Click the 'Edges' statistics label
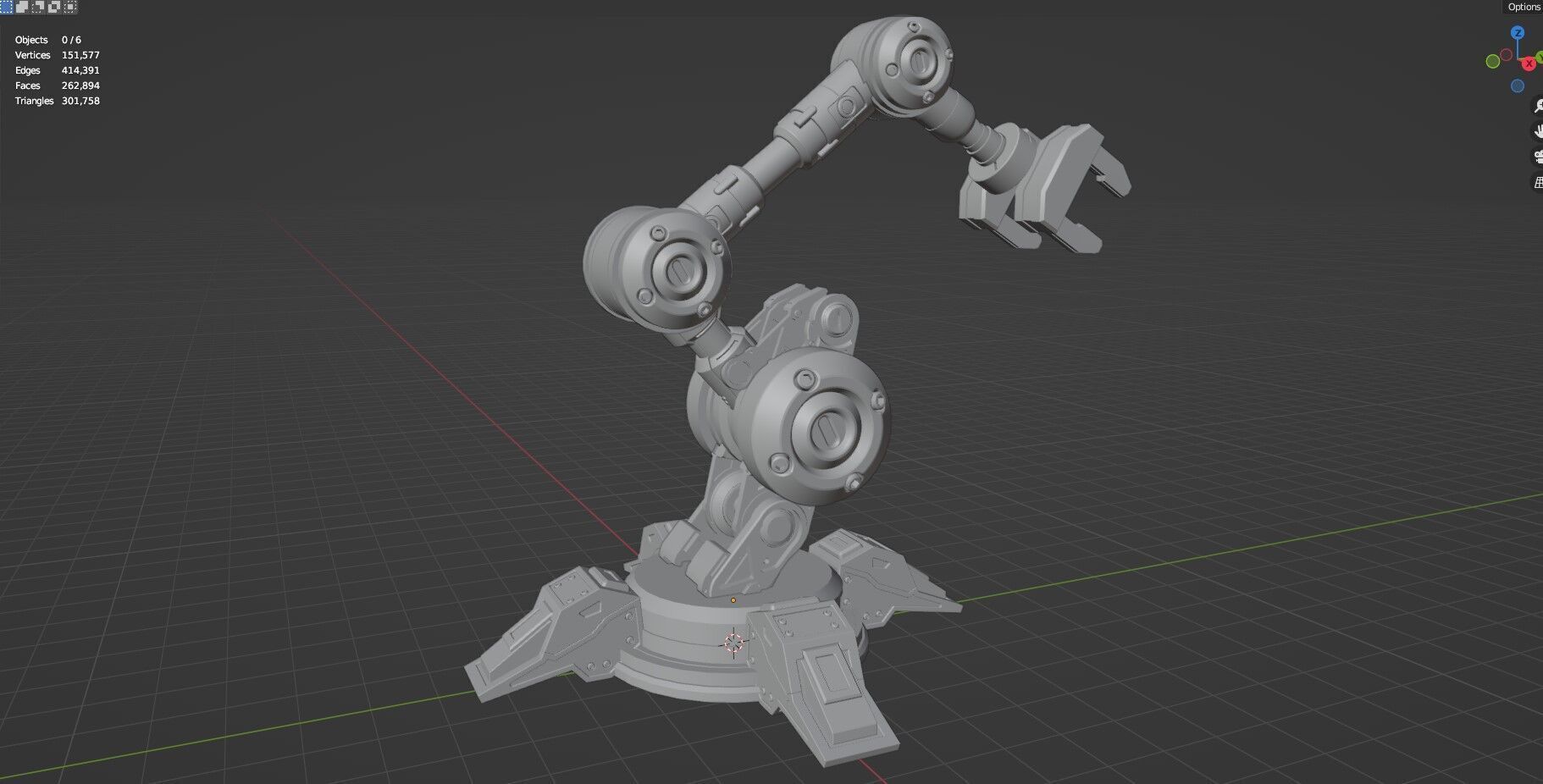This screenshot has height=784, width=1543. [28, 70]
